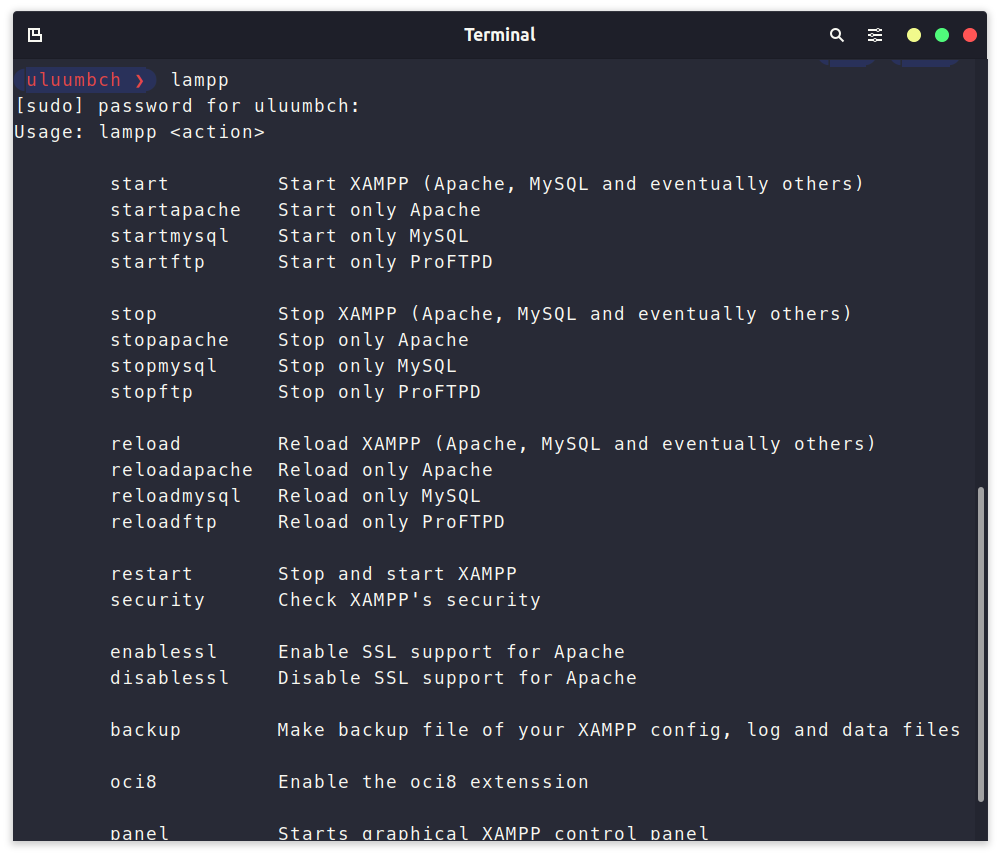
Task: Open new tab icon in Terminal header
Action: point(35,35)
